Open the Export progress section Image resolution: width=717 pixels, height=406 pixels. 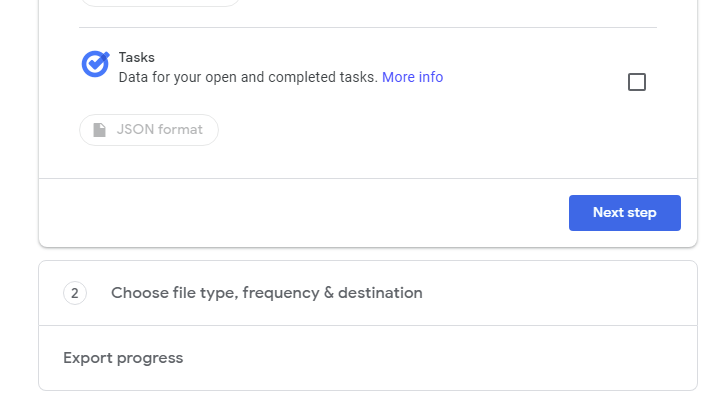(x=368, y=358)
